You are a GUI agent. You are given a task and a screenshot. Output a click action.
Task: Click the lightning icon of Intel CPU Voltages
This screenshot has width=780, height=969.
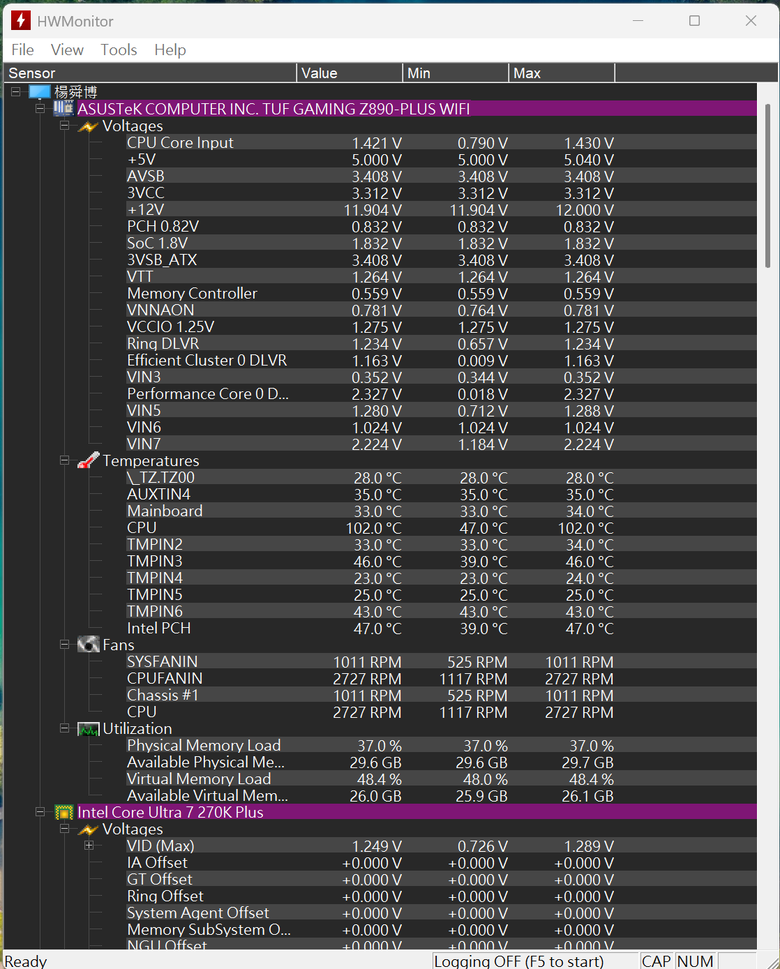tap(88, 829)
